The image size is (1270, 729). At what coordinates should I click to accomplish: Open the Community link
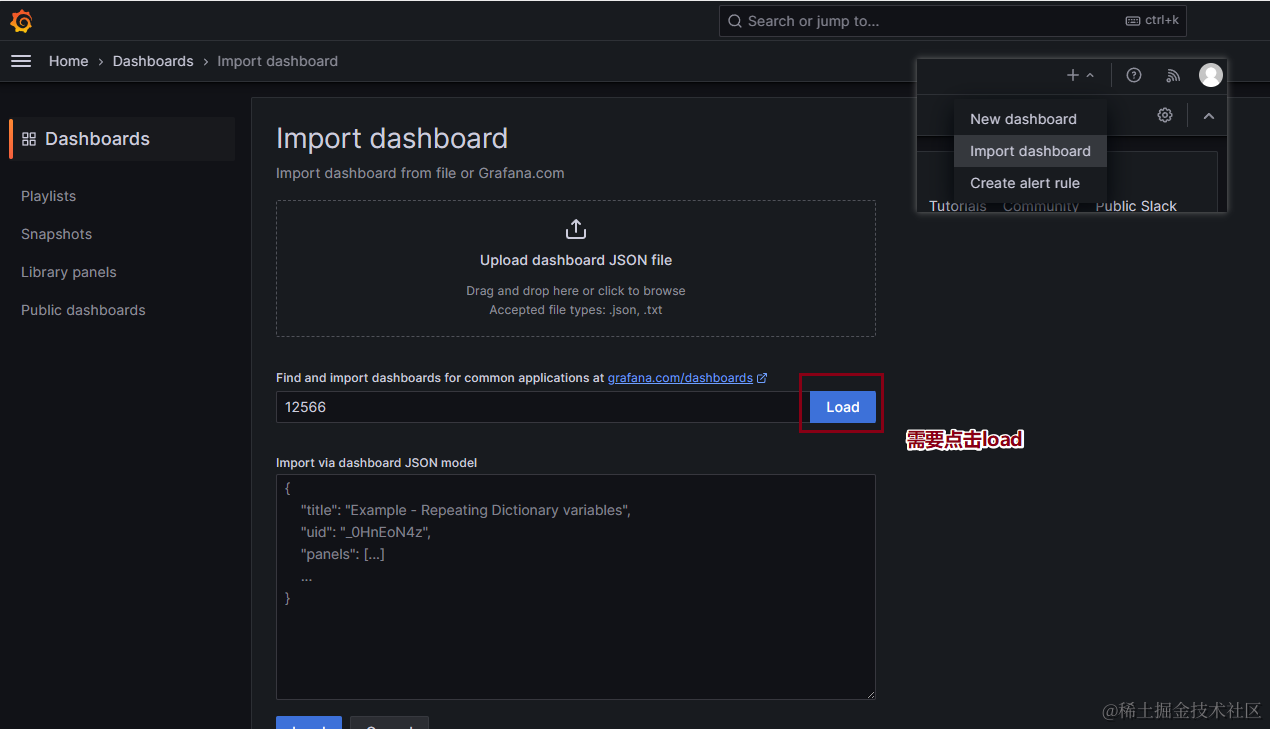click(1041, 206)
